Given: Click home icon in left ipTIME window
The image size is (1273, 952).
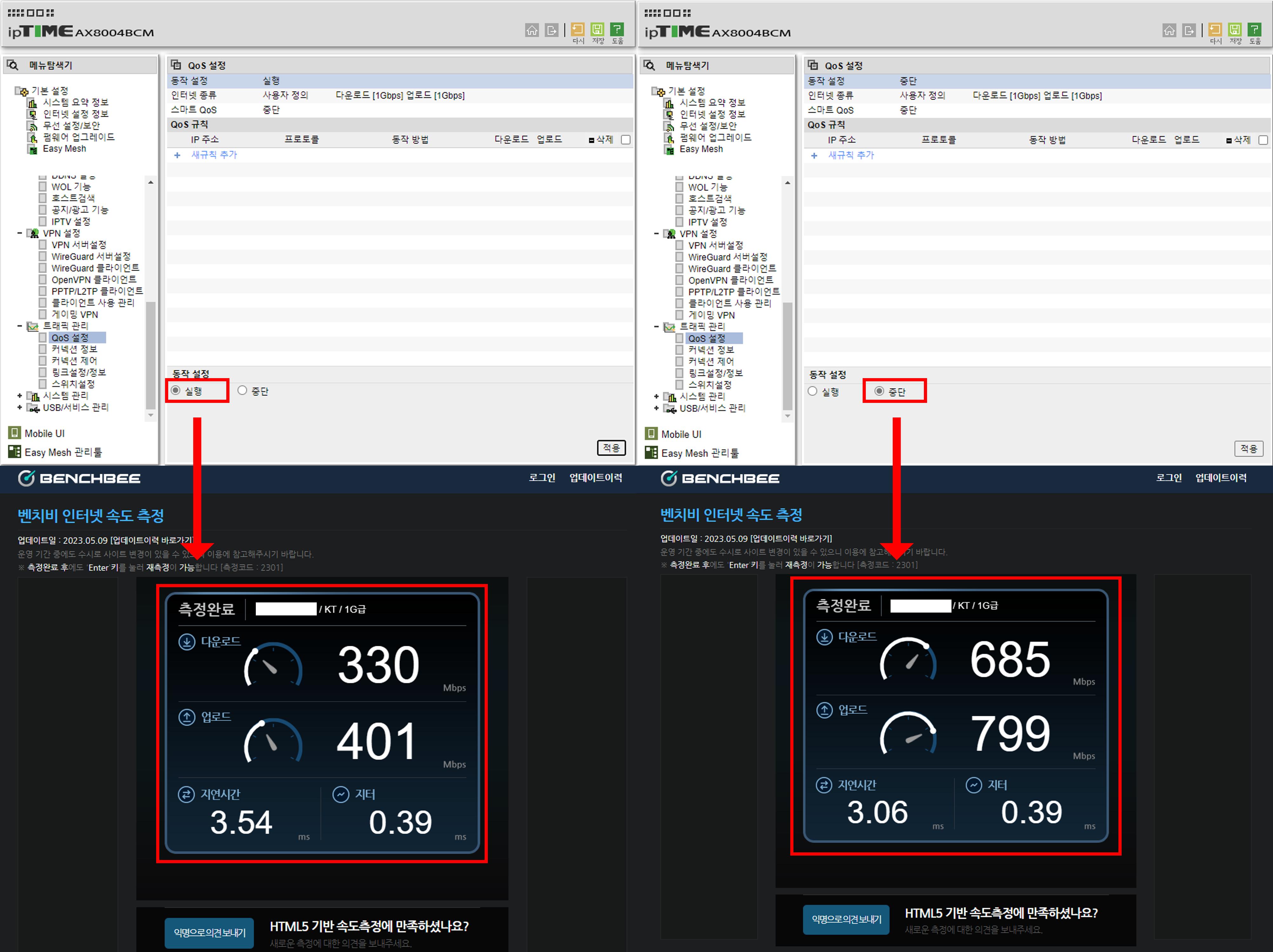Looking at the screenshot, I should (532, 30).
